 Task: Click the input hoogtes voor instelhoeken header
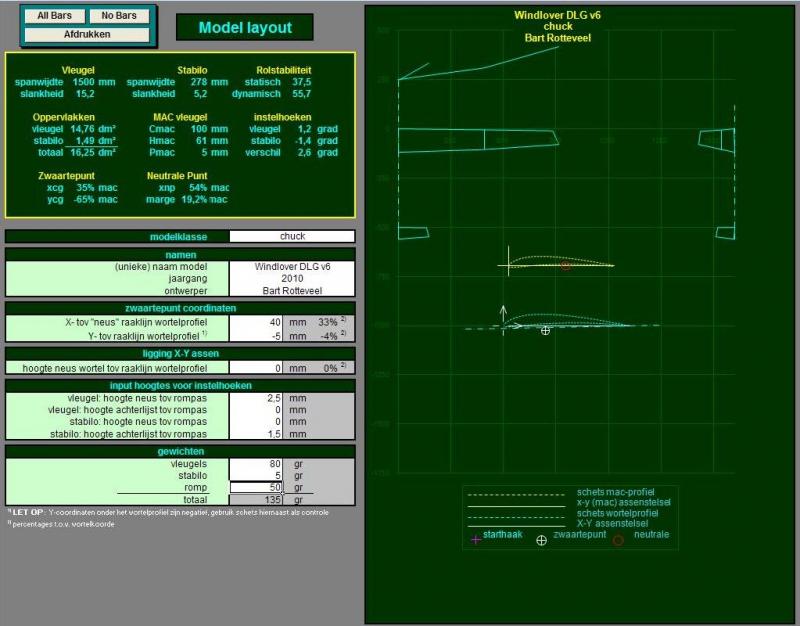(x=180, y=386)
